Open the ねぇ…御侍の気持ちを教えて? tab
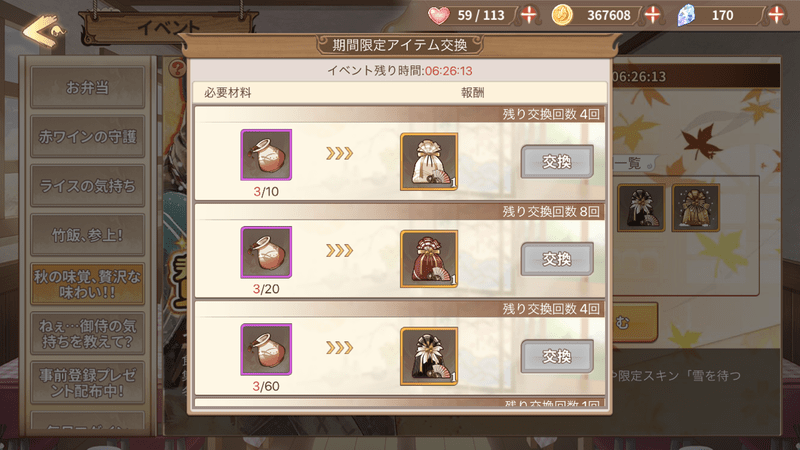This screenshot has height=450, width=800. tap(87, 333)
